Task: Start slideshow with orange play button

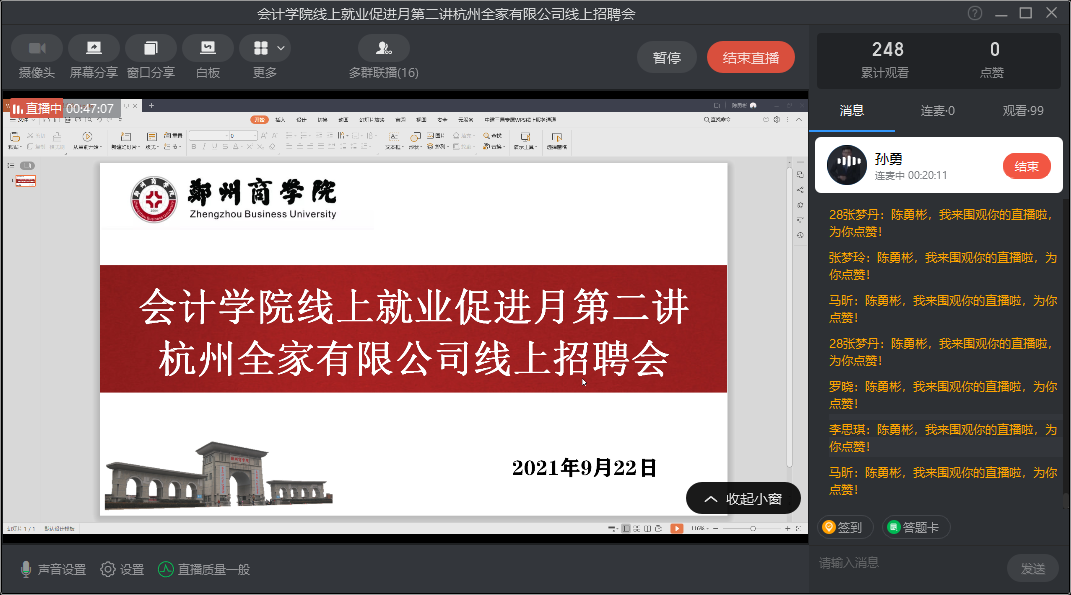Action: pyautogui.click(x=676, y=529)
